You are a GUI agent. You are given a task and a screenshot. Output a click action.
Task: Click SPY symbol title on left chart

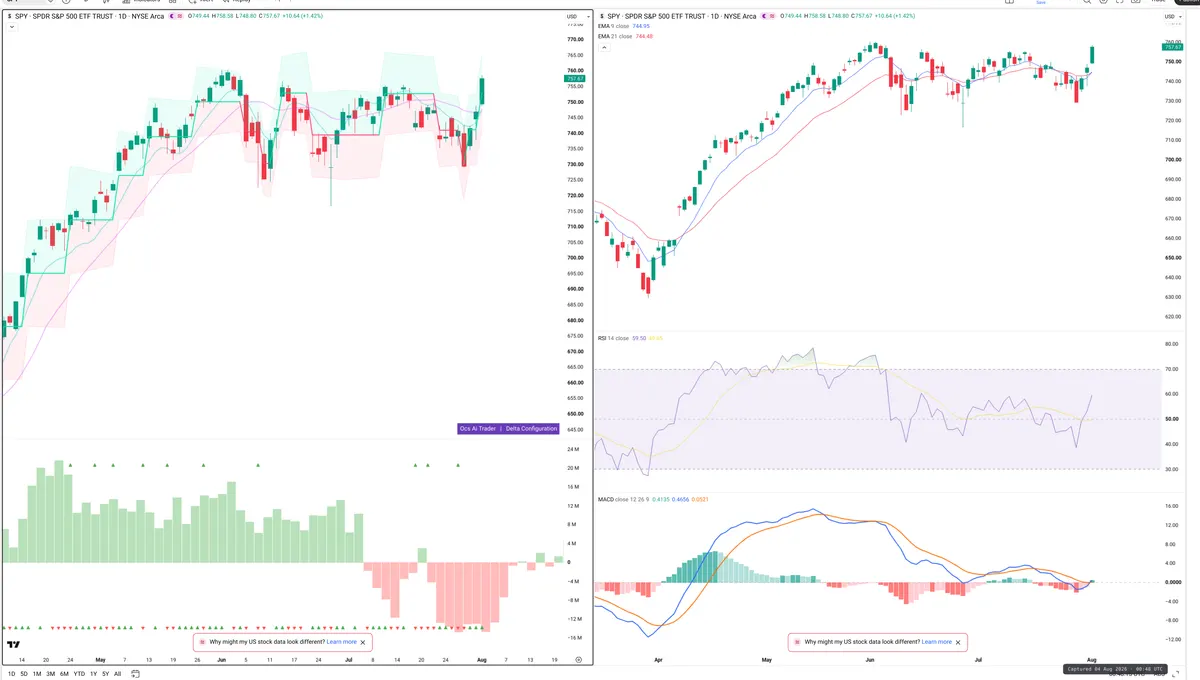tap(89, 16)
